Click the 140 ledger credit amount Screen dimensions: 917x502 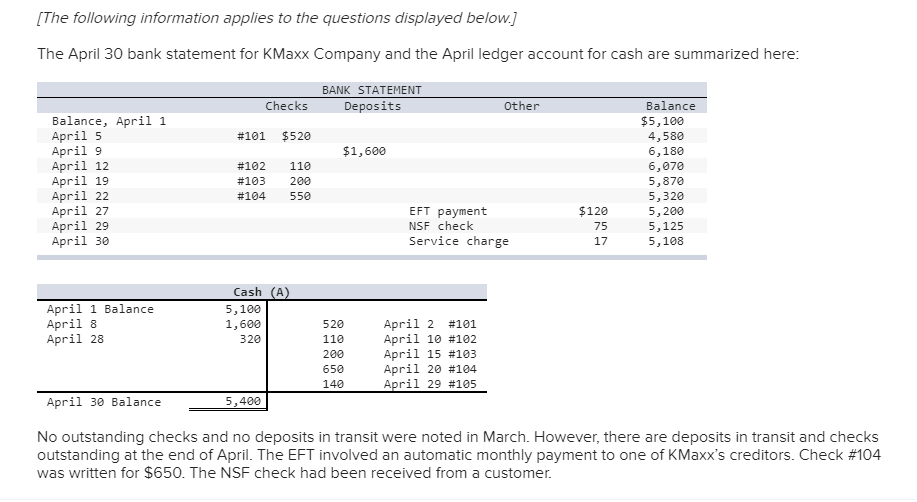(x=333, y=384)
